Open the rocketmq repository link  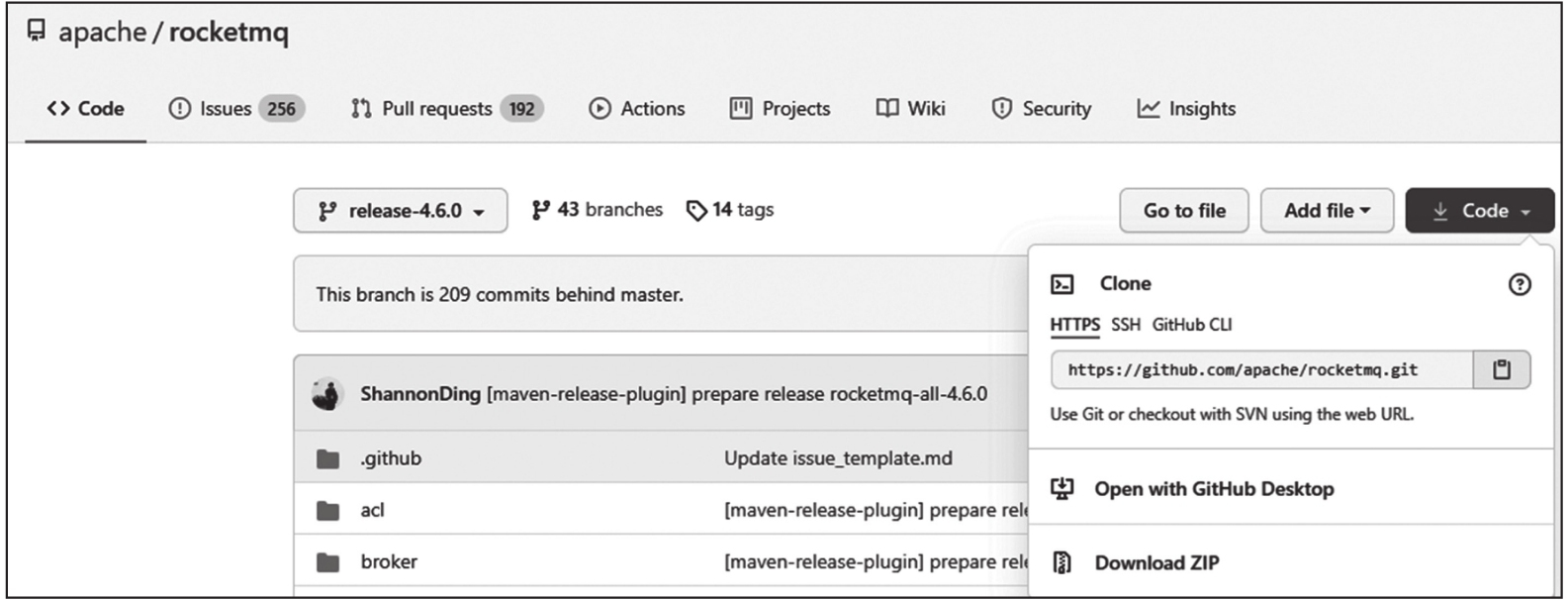coord(229,33)
